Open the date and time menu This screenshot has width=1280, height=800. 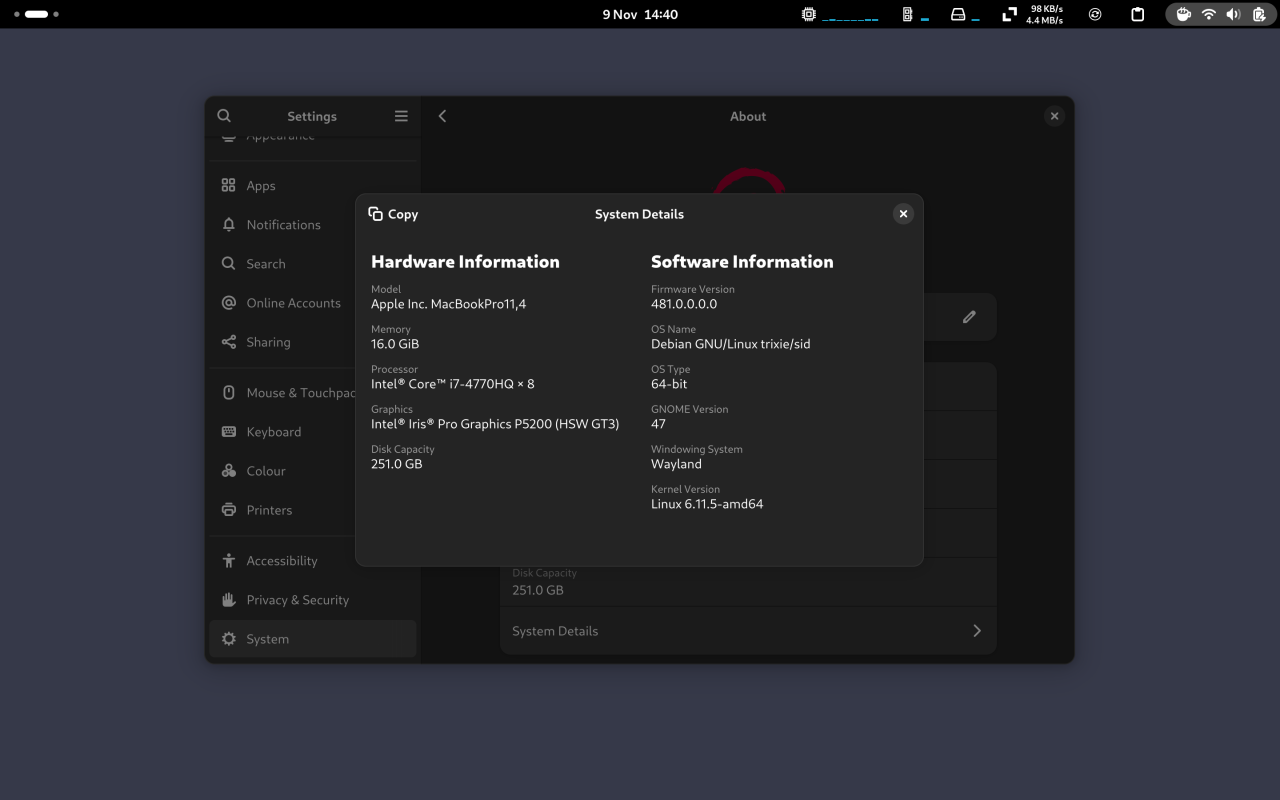click(x=639, y=14)
